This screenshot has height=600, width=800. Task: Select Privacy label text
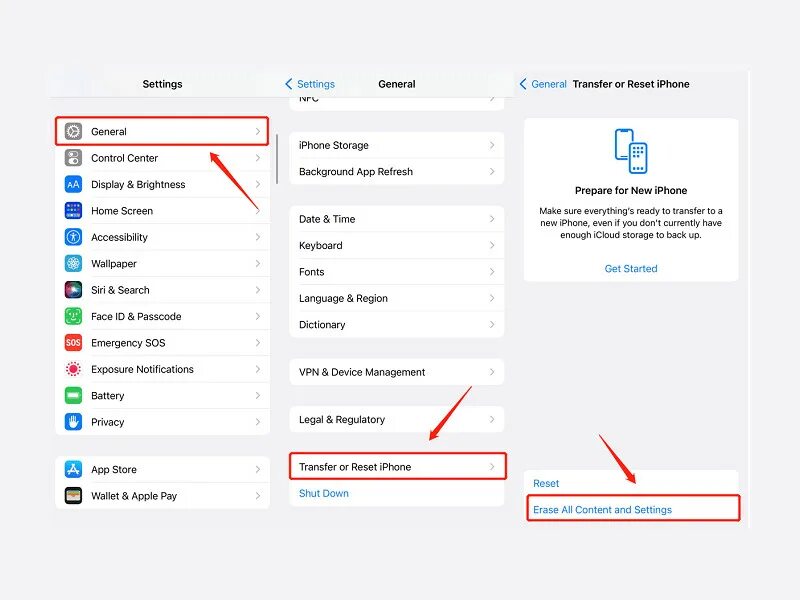[x=108, y=422]
